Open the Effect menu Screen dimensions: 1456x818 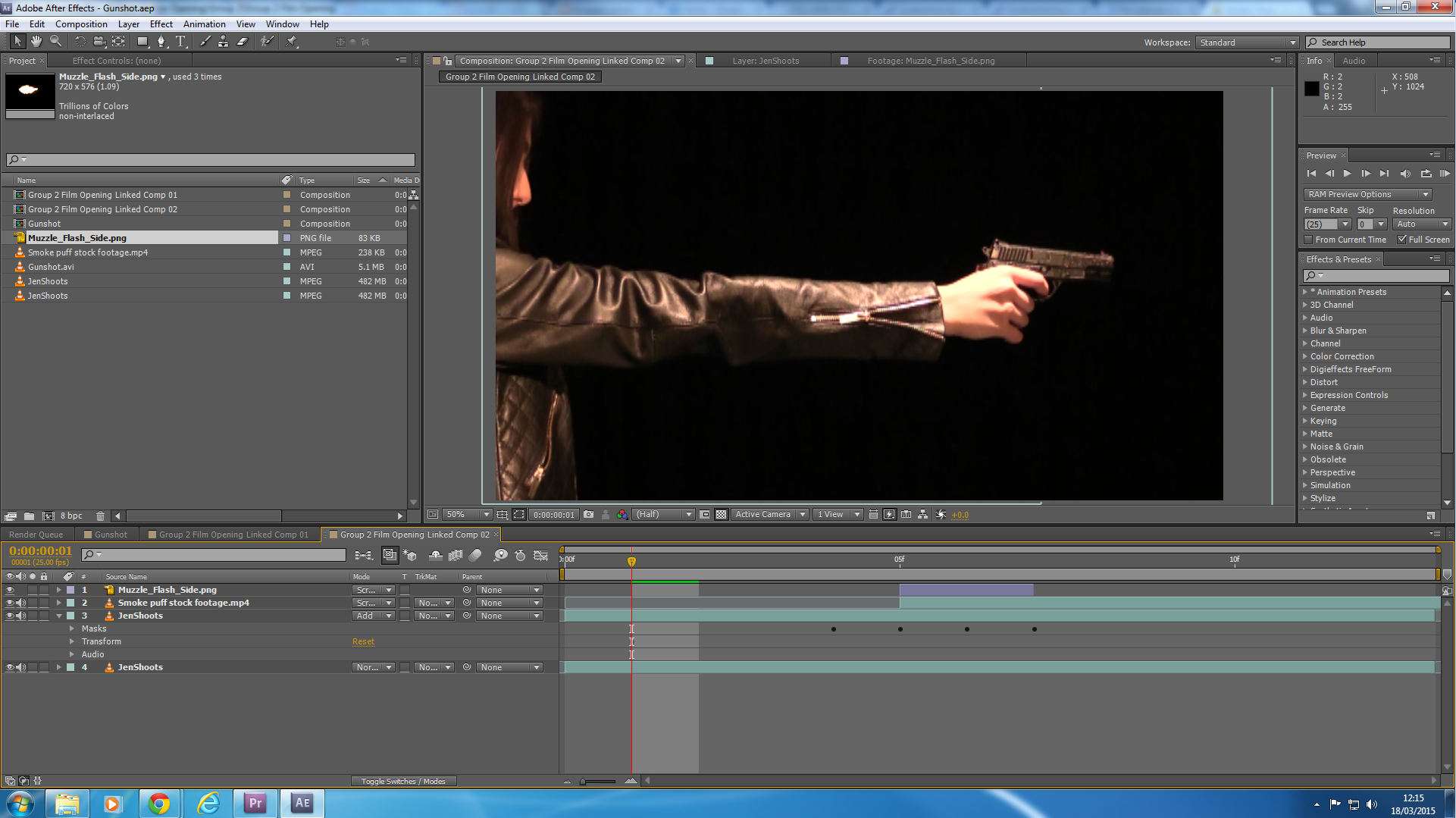[x=161, y=24]
